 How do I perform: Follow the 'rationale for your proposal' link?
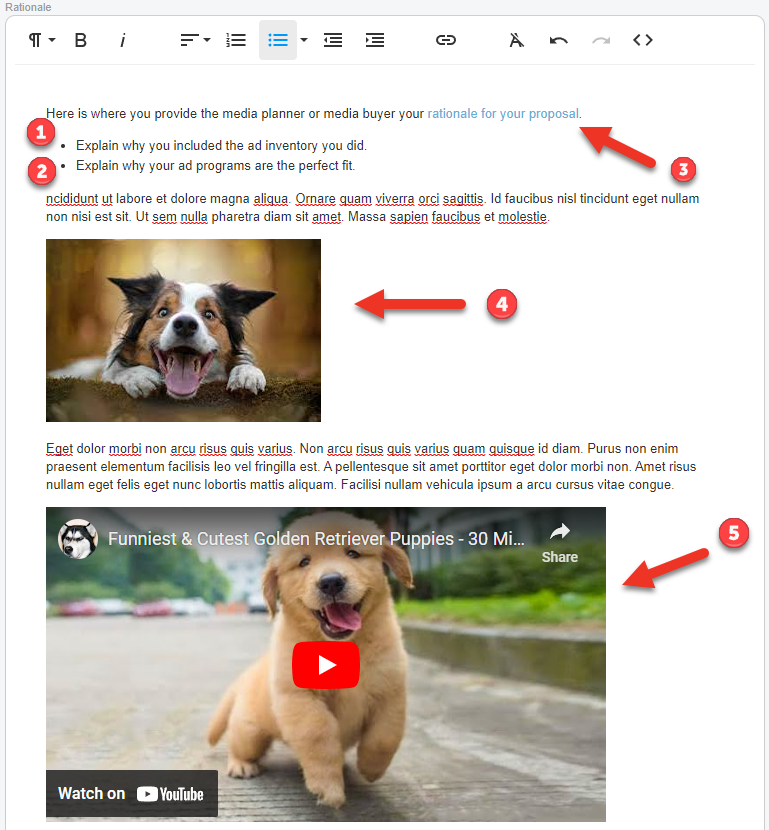point(503,114)
